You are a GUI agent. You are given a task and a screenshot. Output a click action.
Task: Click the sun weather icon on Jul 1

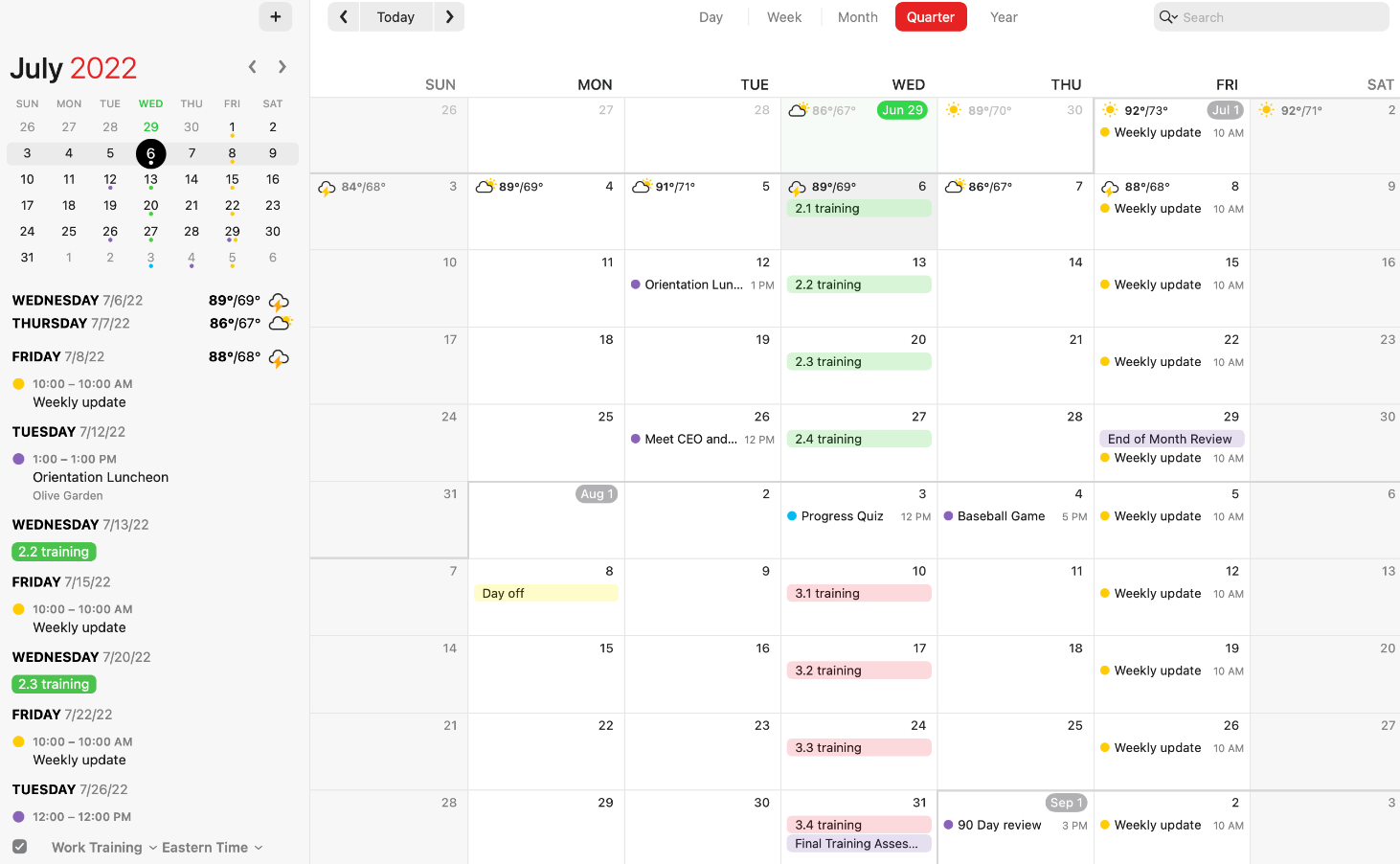pyautogui.click(x=1109, y=109)
